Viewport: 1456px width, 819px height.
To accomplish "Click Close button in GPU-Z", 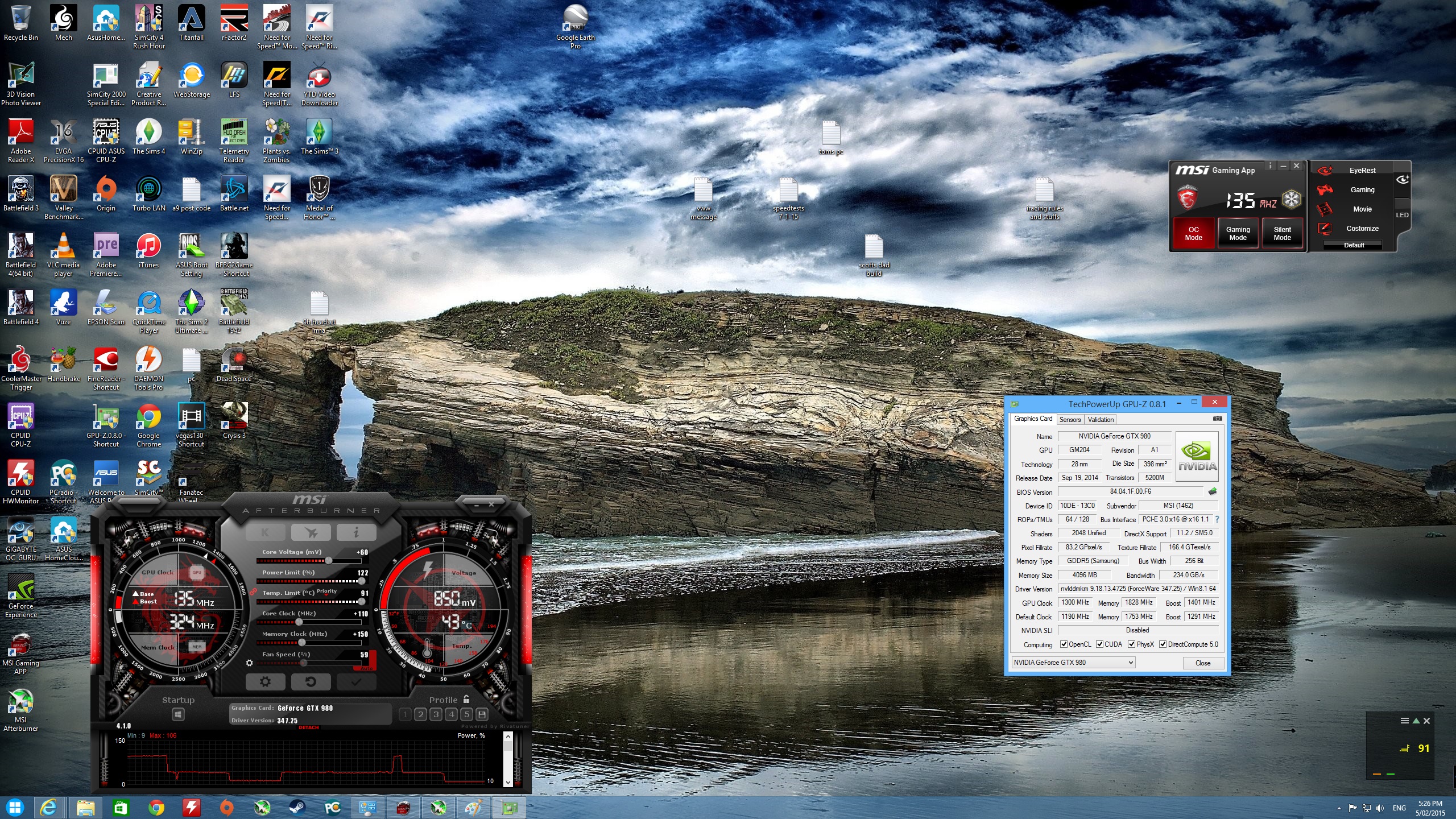I will [1203, 663].
